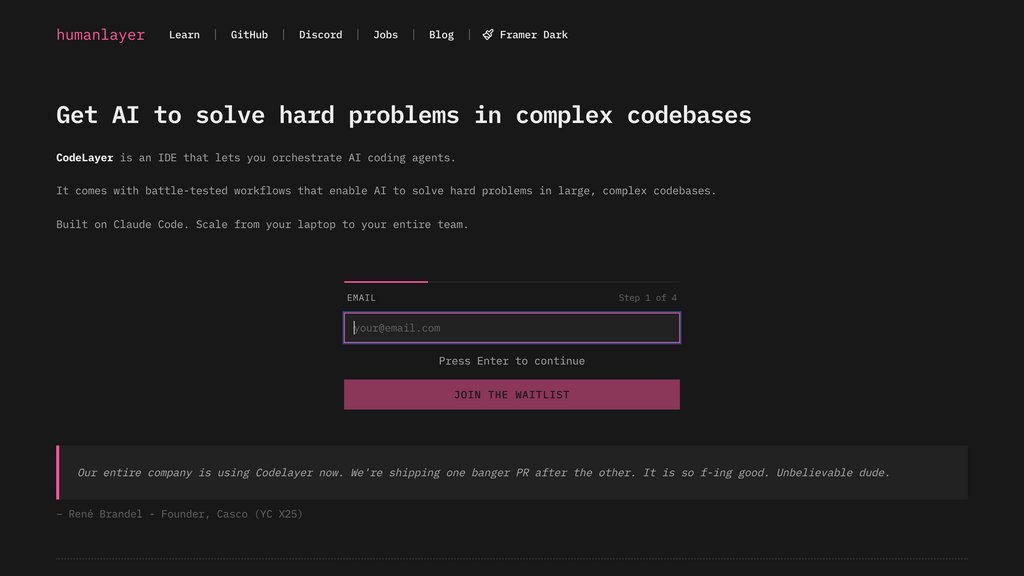Open the Discord link in the navigation
1024x576 pixels.
(x=320, y=34)
